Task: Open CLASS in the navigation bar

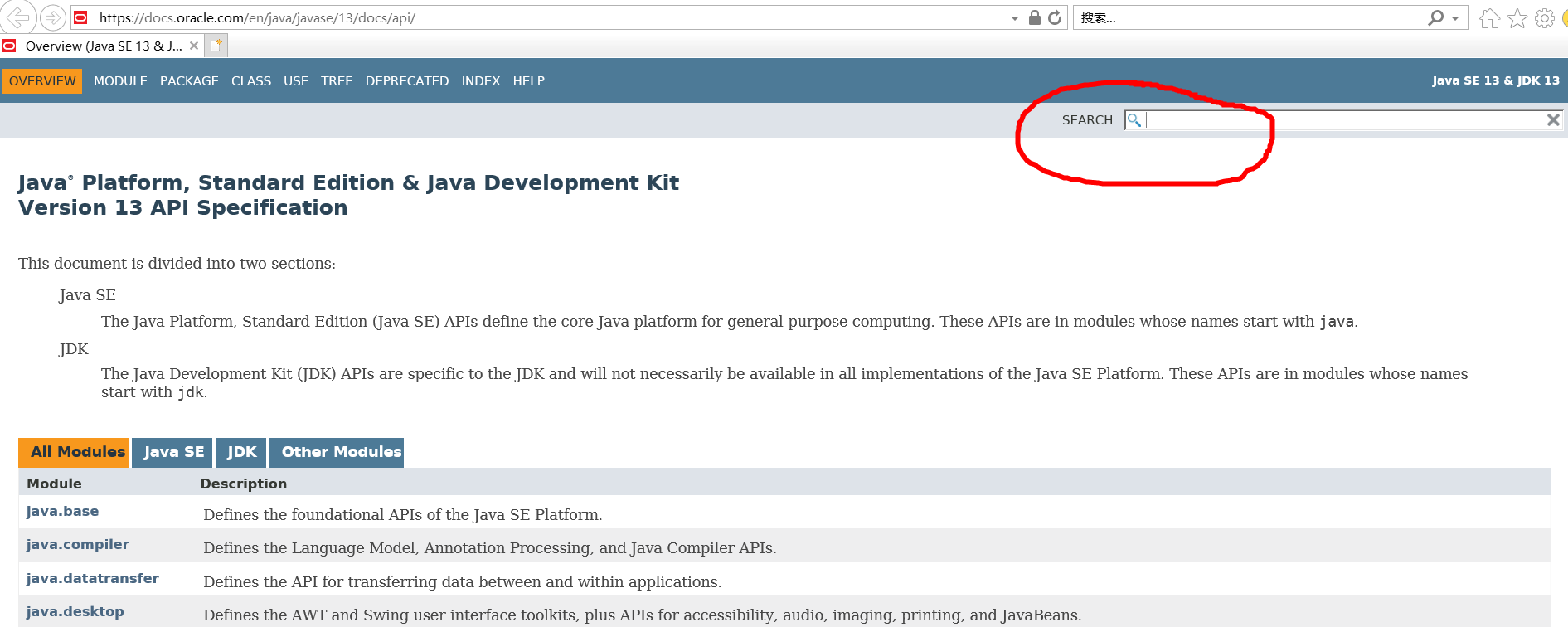Action: point(251,81)
